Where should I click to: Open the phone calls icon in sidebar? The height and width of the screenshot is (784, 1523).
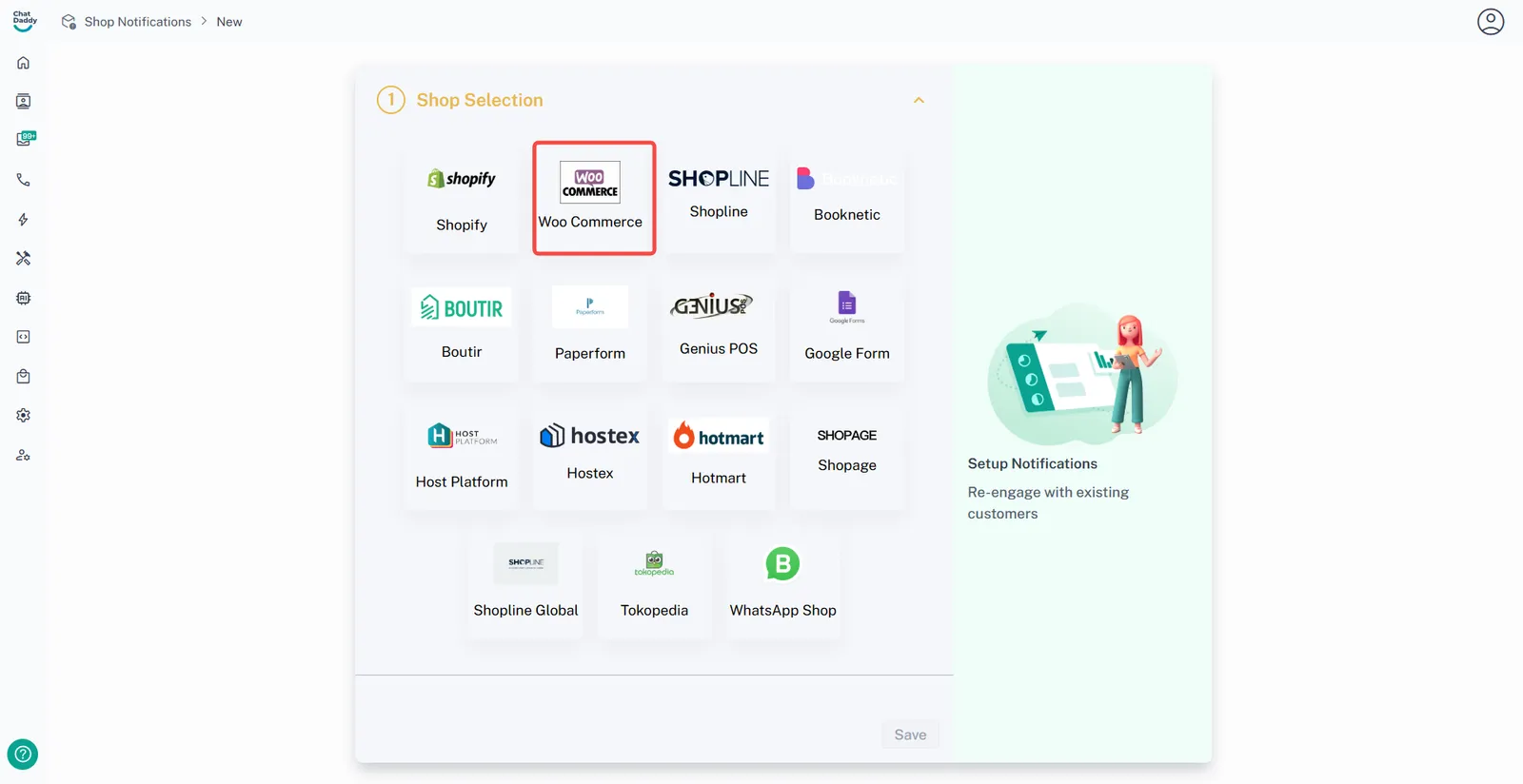[24, 180]
